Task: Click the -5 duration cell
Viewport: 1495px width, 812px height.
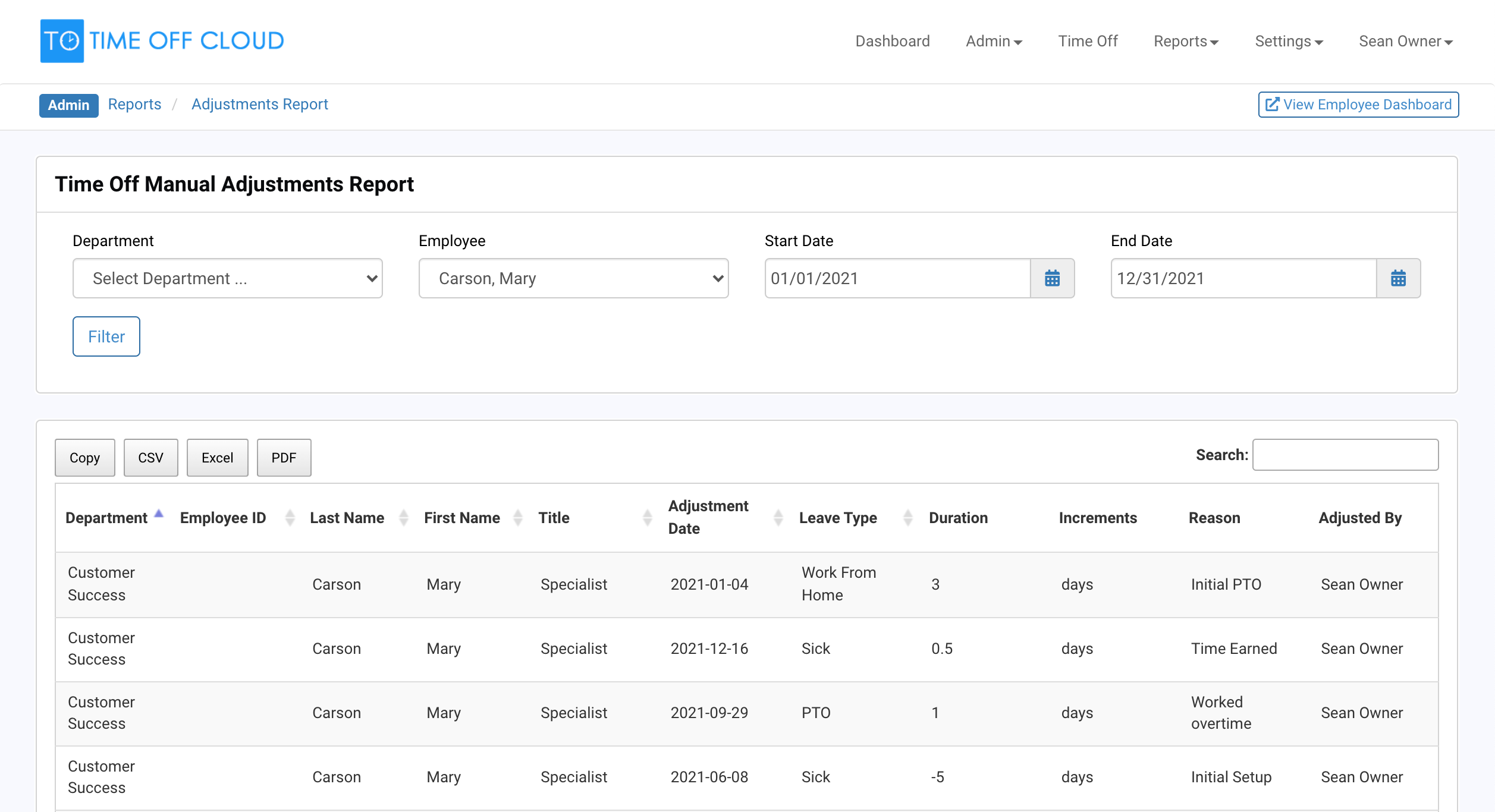Action: point(937,777)
